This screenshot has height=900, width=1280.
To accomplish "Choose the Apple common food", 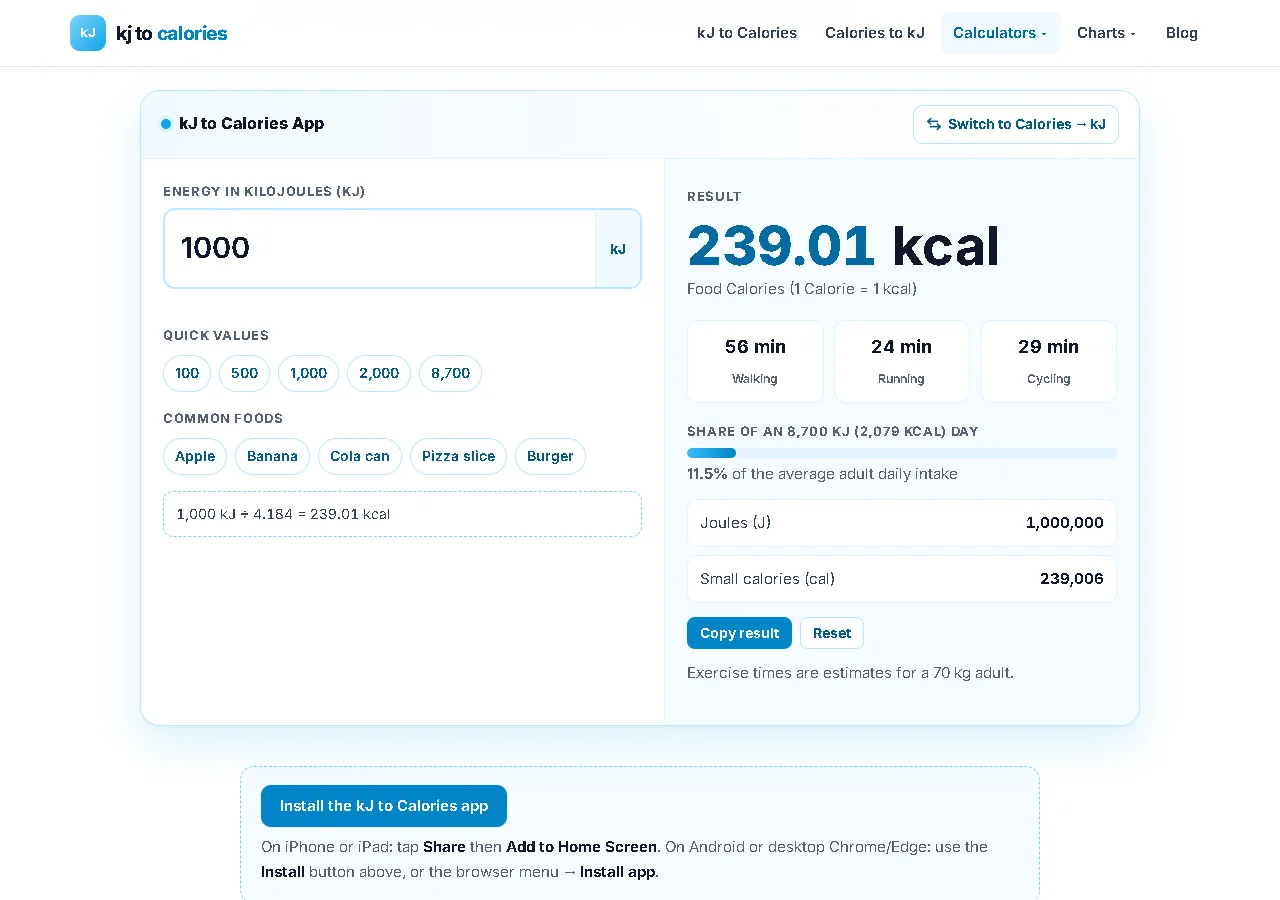I will click(195, 456).
